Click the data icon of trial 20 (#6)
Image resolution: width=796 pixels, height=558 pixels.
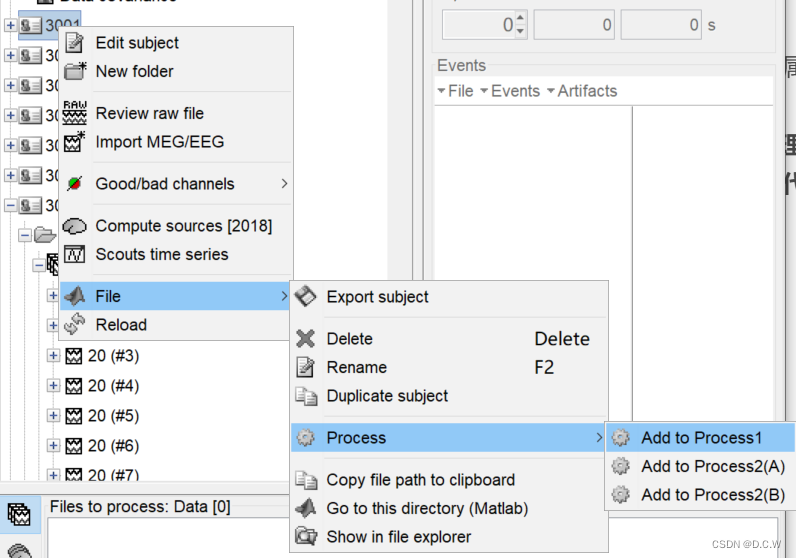[74, 446]
